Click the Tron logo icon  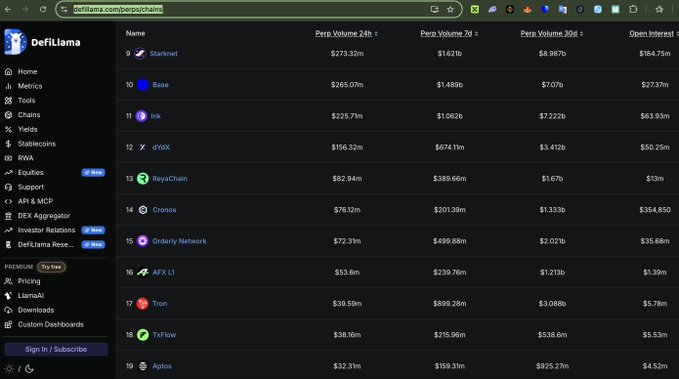point(142,304)
